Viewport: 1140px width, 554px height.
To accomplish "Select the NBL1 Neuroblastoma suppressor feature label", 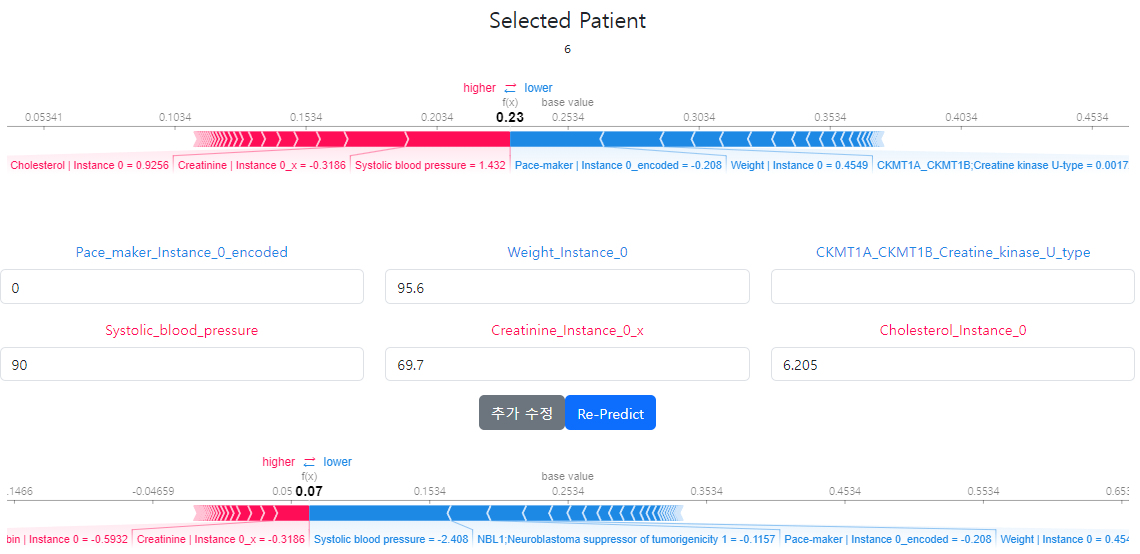I will pos(626,540).
